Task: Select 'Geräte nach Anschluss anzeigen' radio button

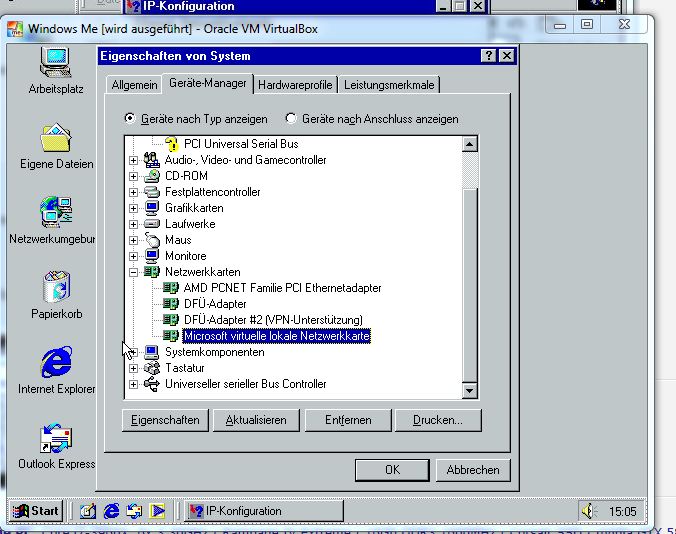Action: 291,118
